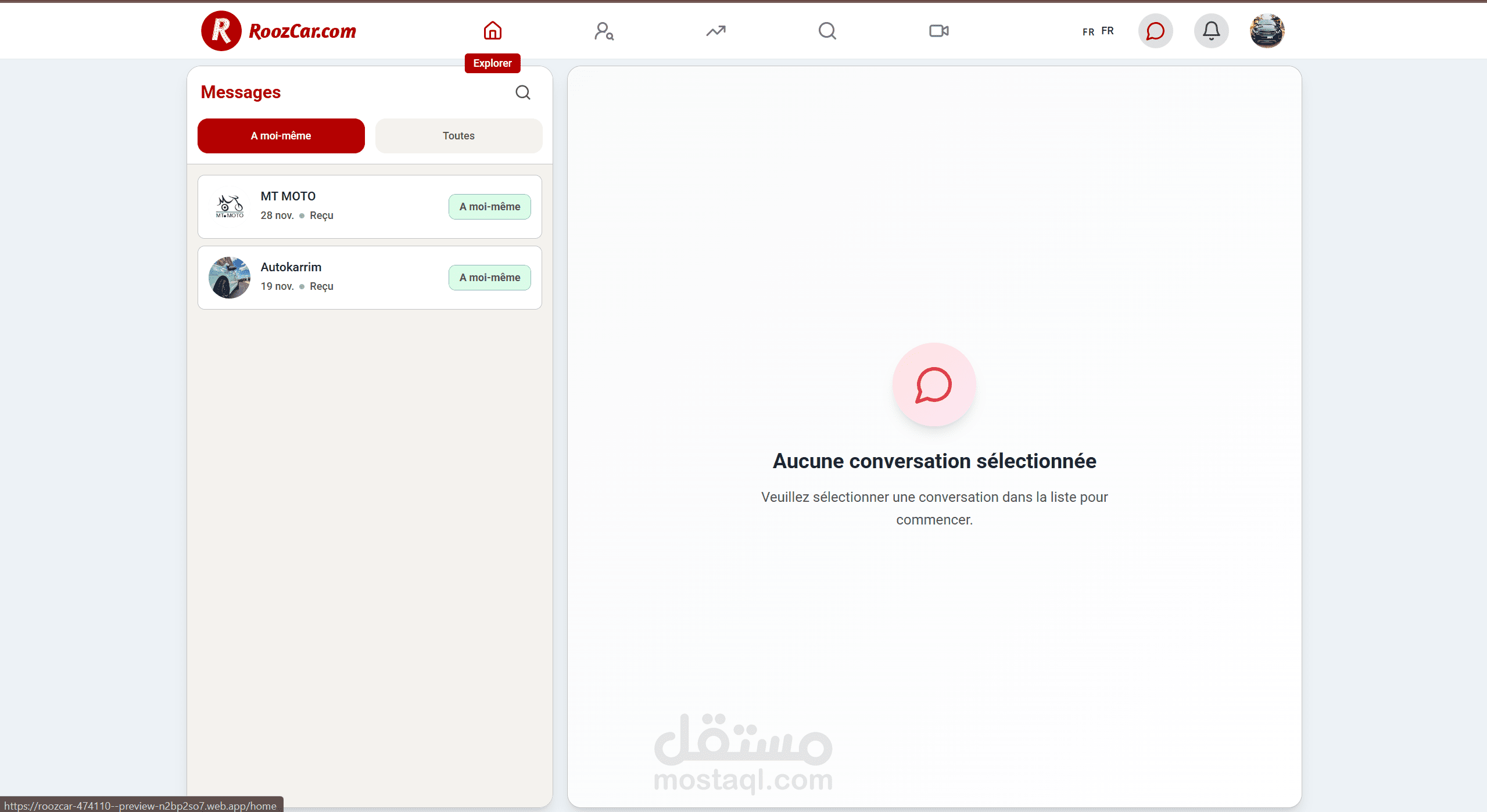
Task: Open the people search icon
Action: [604, 31]
